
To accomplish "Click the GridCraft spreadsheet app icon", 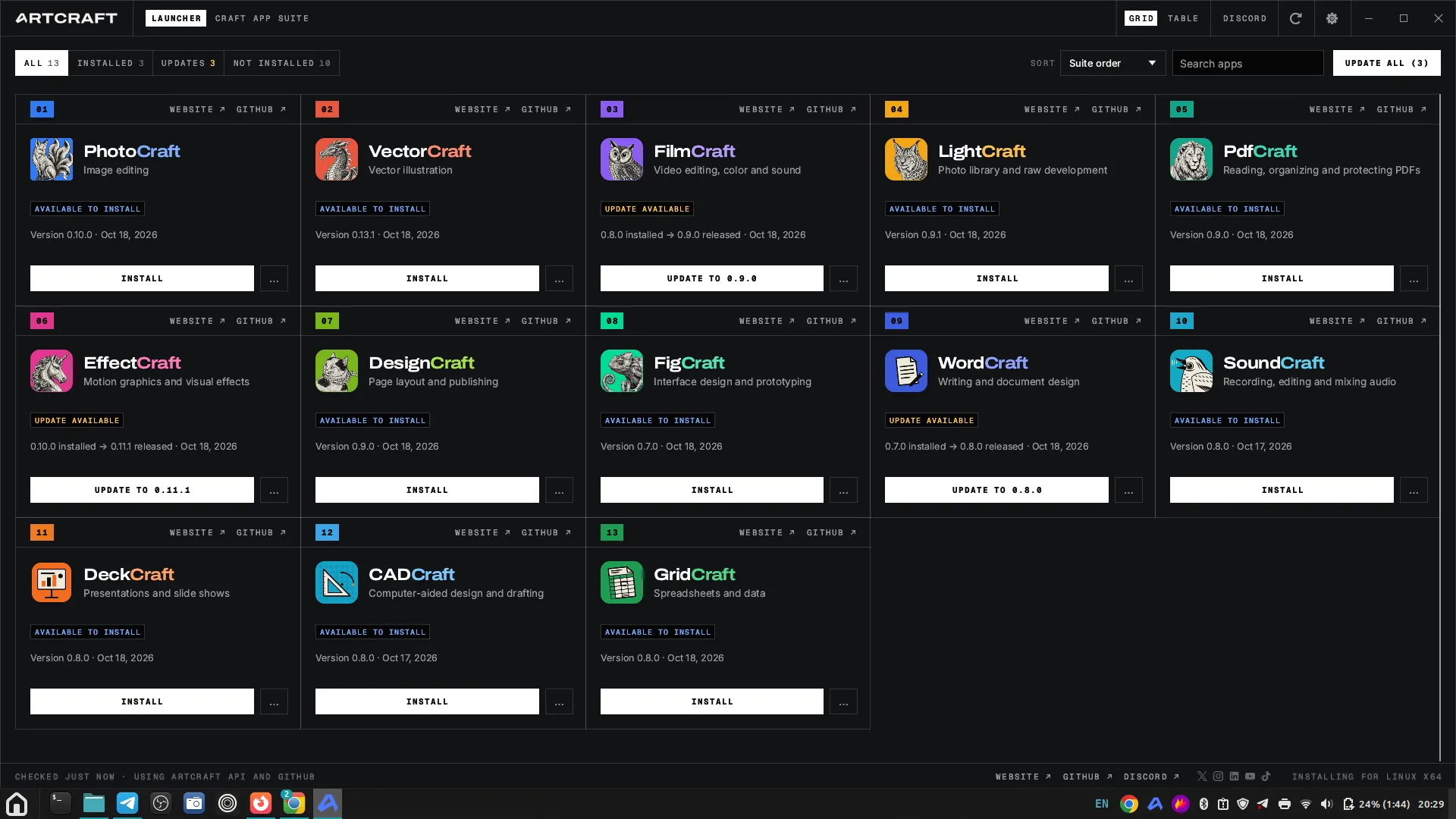I will click(622, 582).
